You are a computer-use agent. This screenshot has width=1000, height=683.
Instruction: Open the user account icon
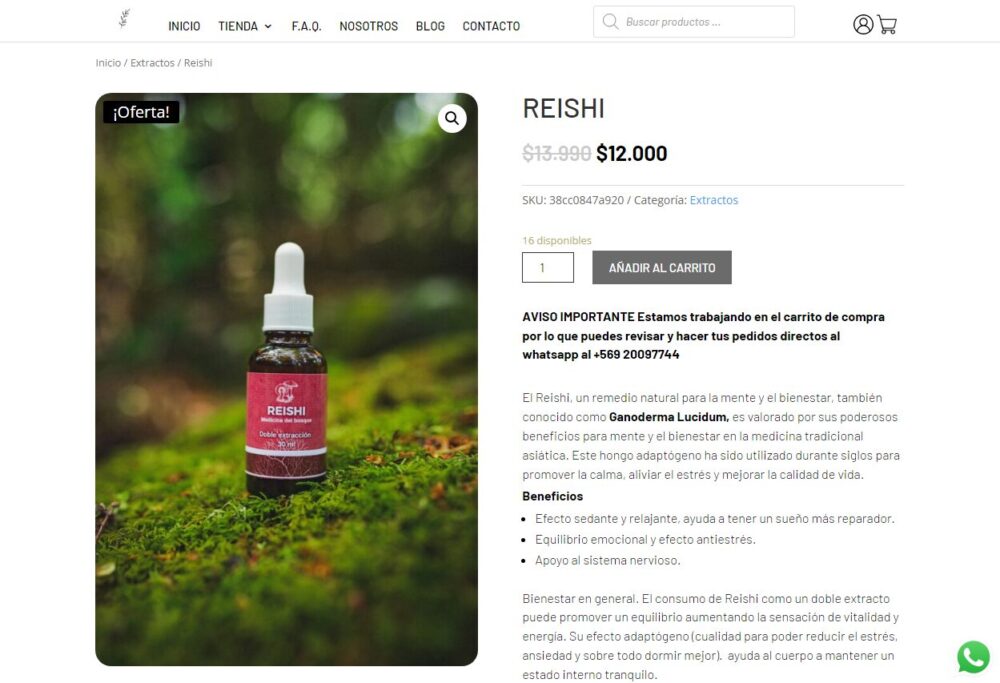tap(863, 25)
